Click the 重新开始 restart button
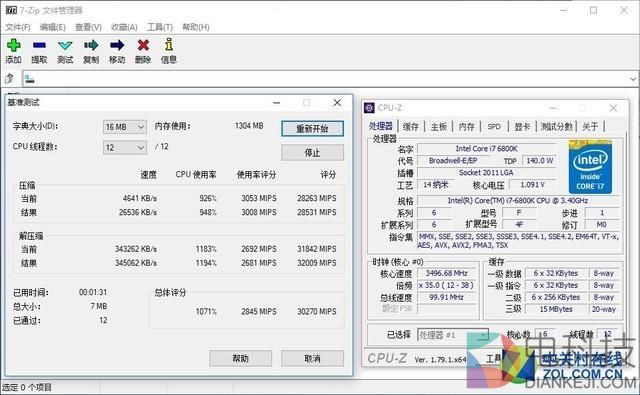This screenshot has width=640, height=395. pyautogui.click(x=312, y=129)
